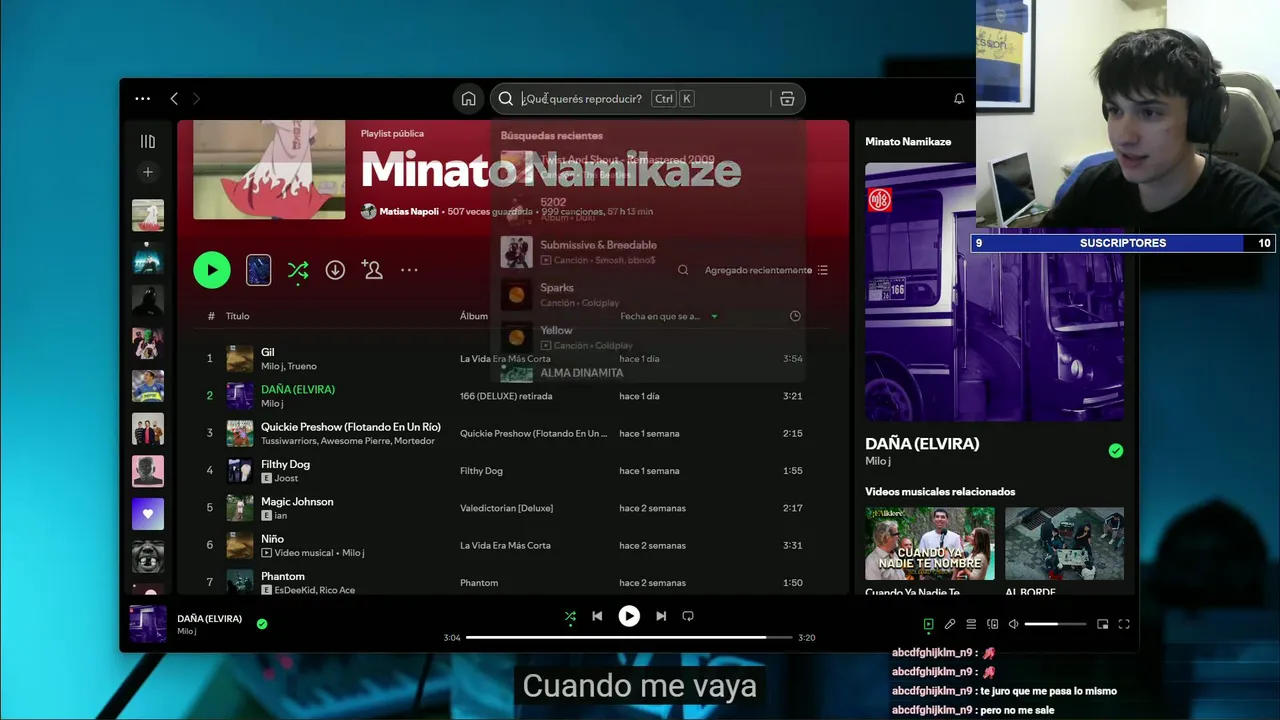Switch to full screen
1280x720 pixels.
(1124, 624)
